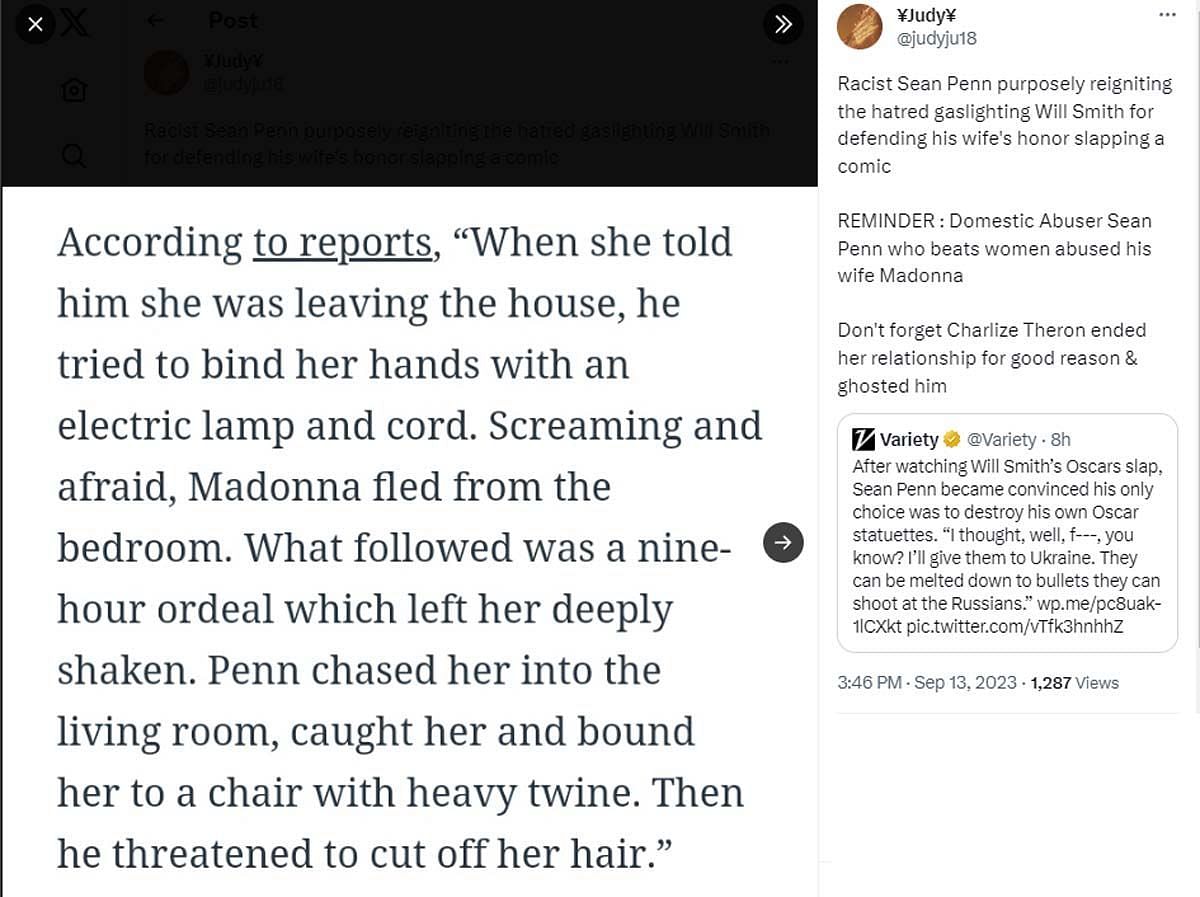Click the @judyju18 handle in the right panel
1200x897 pixels.
pyautogui.click(x=937, y=39)
